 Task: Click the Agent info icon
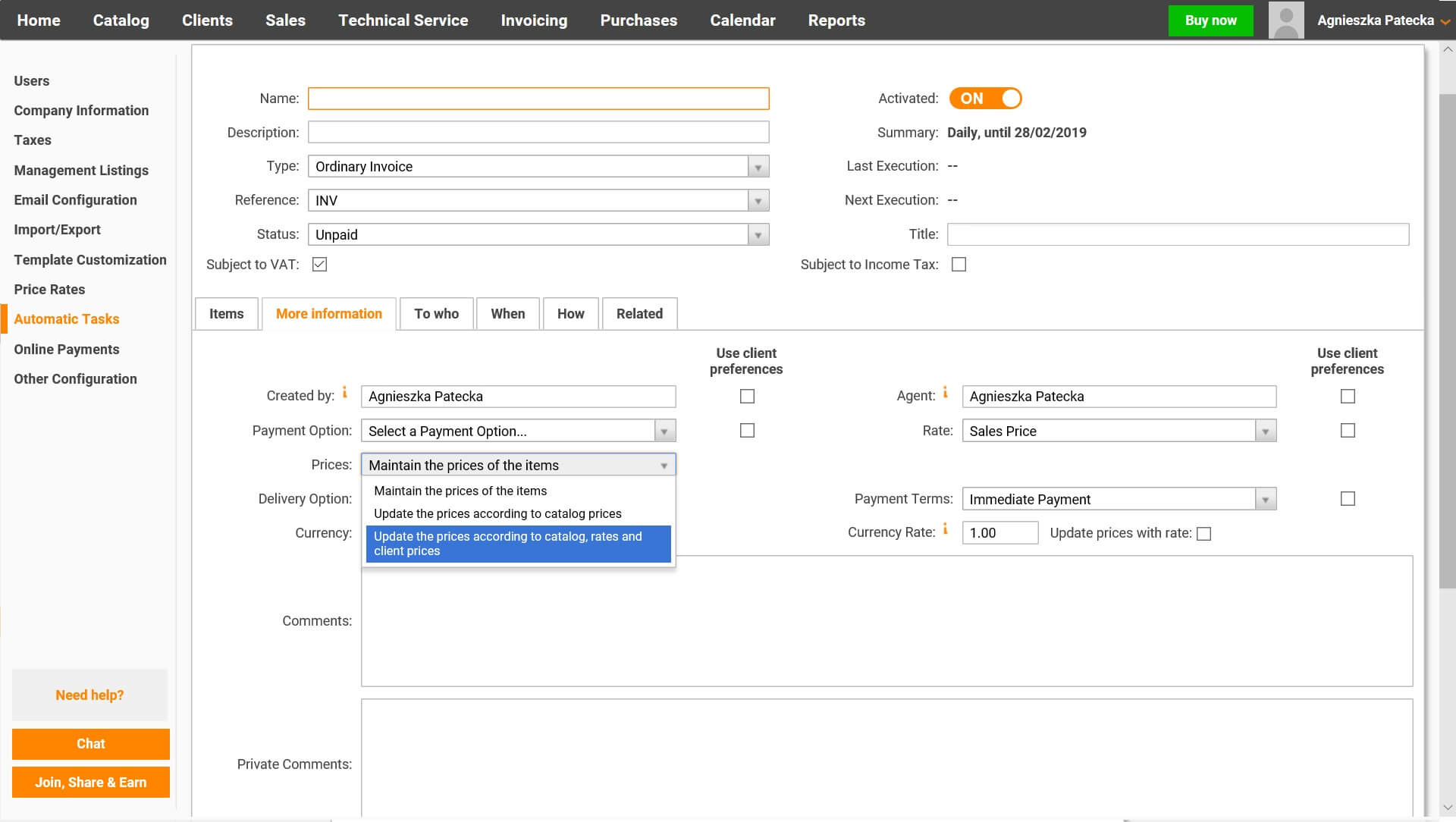pyautogui.click(x=945, y=392)
